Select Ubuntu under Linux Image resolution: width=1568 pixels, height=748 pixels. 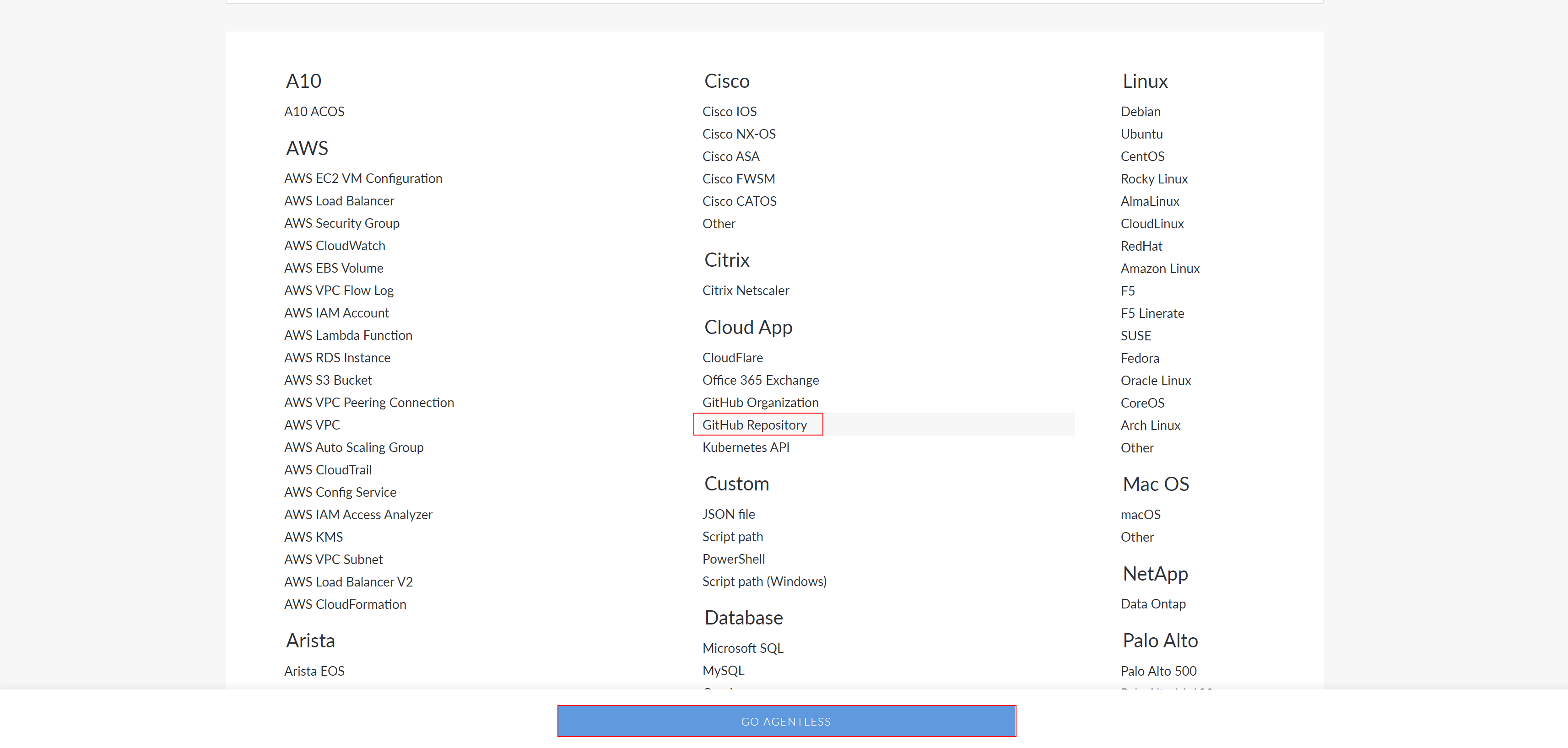point(1141,134)
